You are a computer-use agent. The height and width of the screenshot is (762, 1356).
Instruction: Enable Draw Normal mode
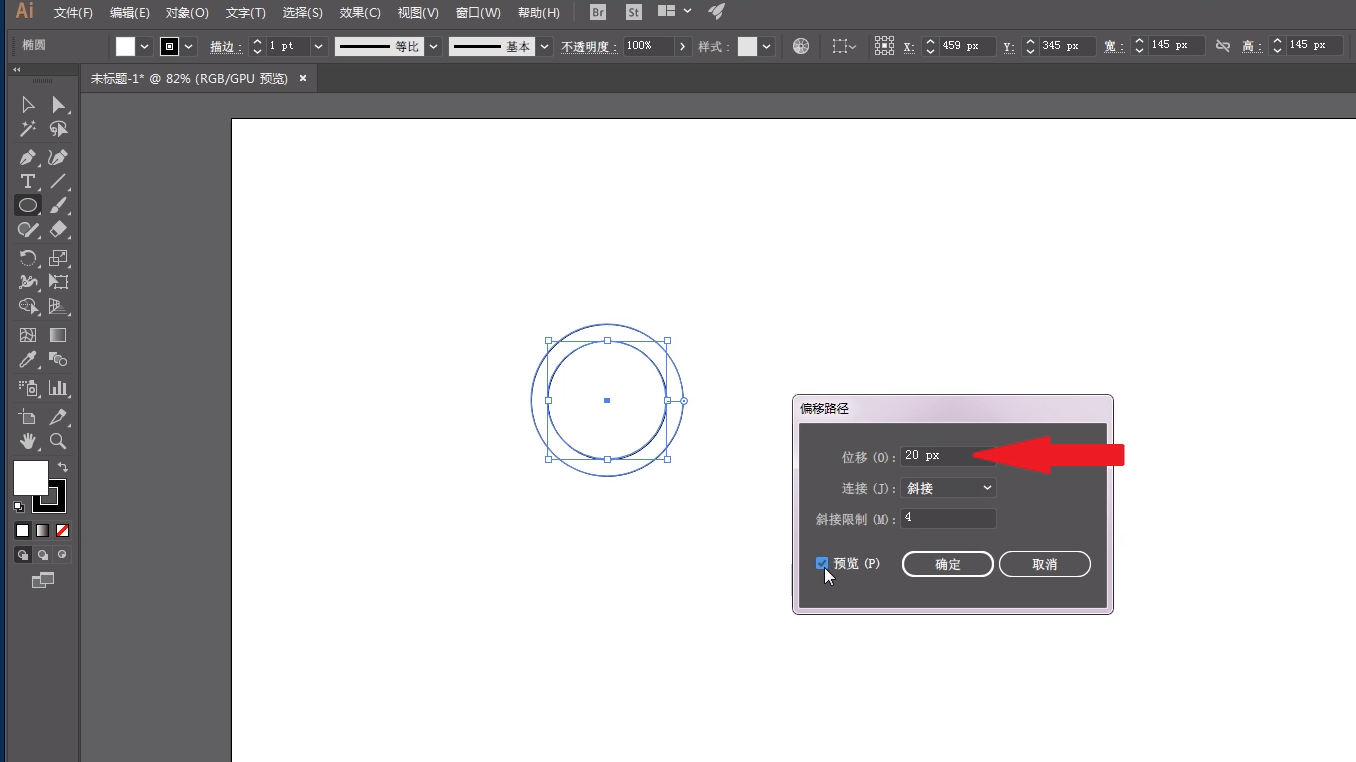coord(23,555)
